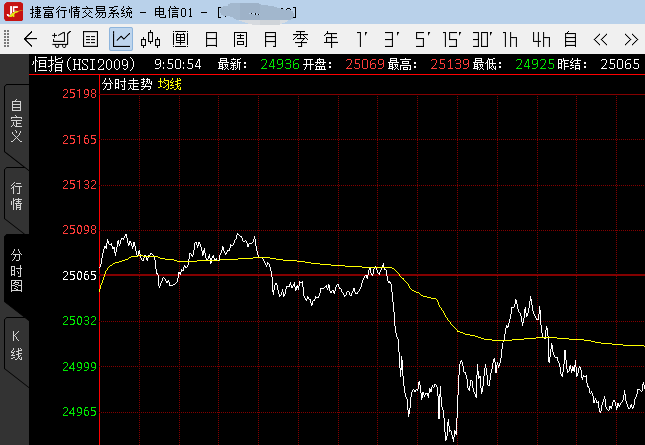Open the custom period 自 option
This screenshot has height=445, width=645.
[x=571, y=40]
